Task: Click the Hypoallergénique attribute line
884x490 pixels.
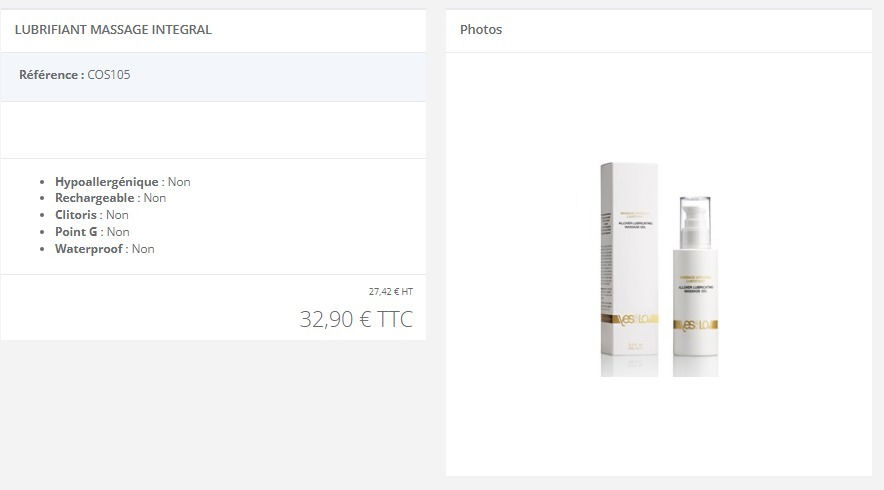Action: tap(122, 182)
